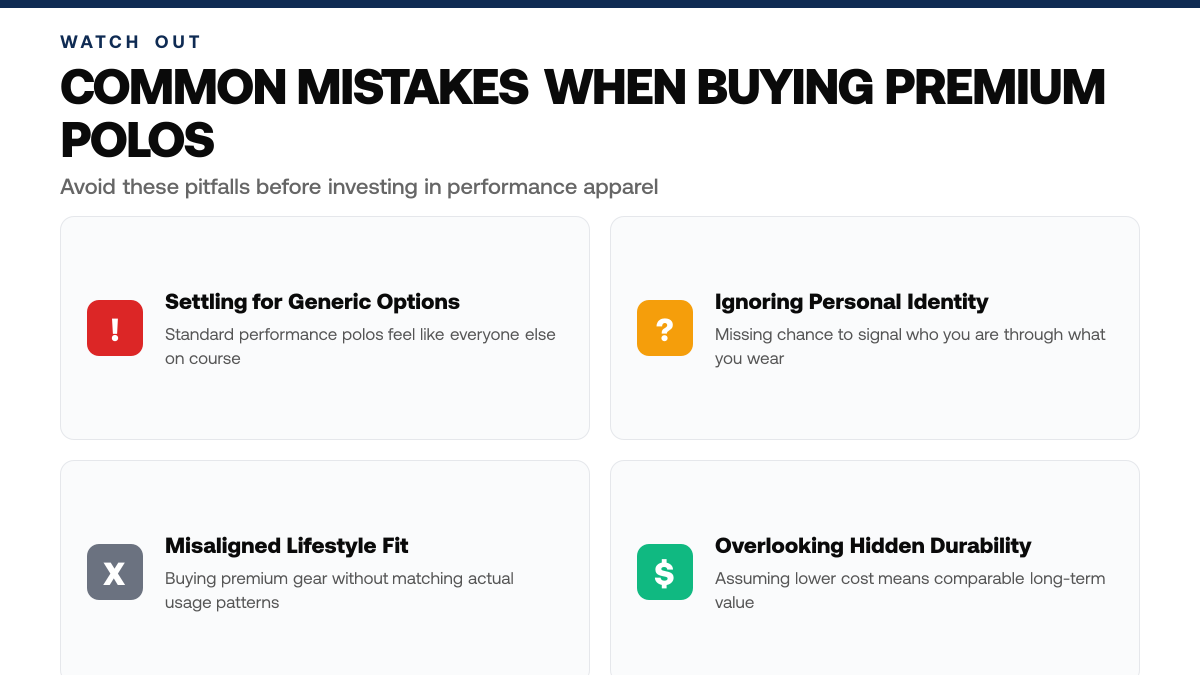Click empty area of Hidden Durability card
Screen dimensions: 1200x675
pyautogui.click(x=875, y=645)
